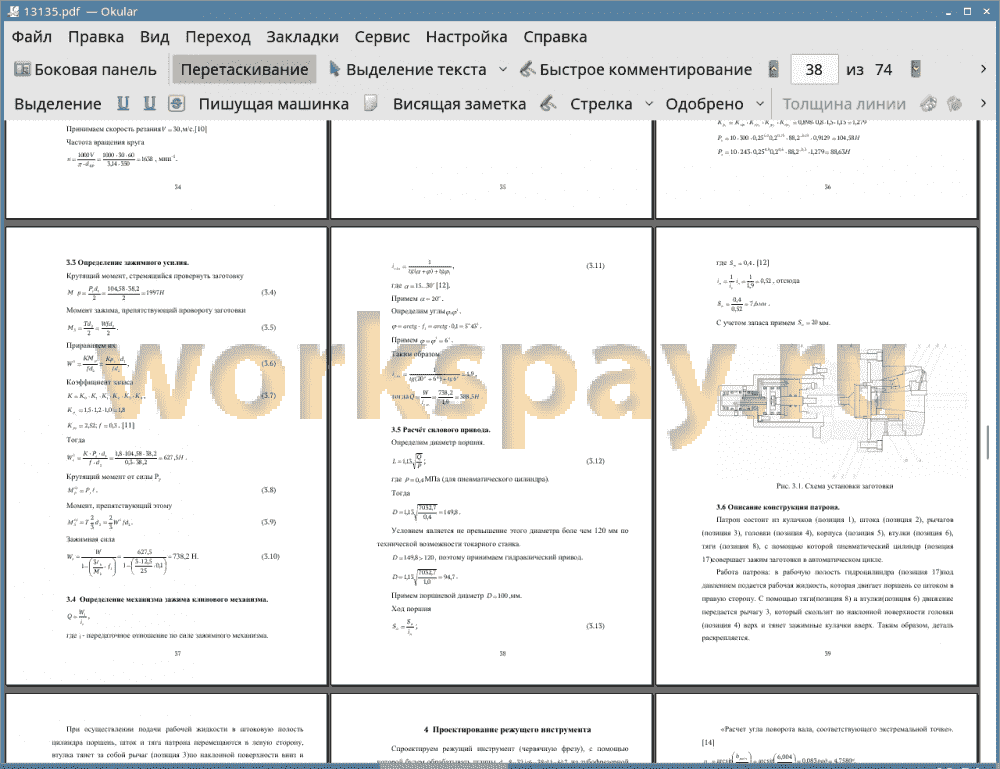Toggle the Боковая панель sidebar
Viewport: 1000px width, 769px height.
(x=85, y=70)
